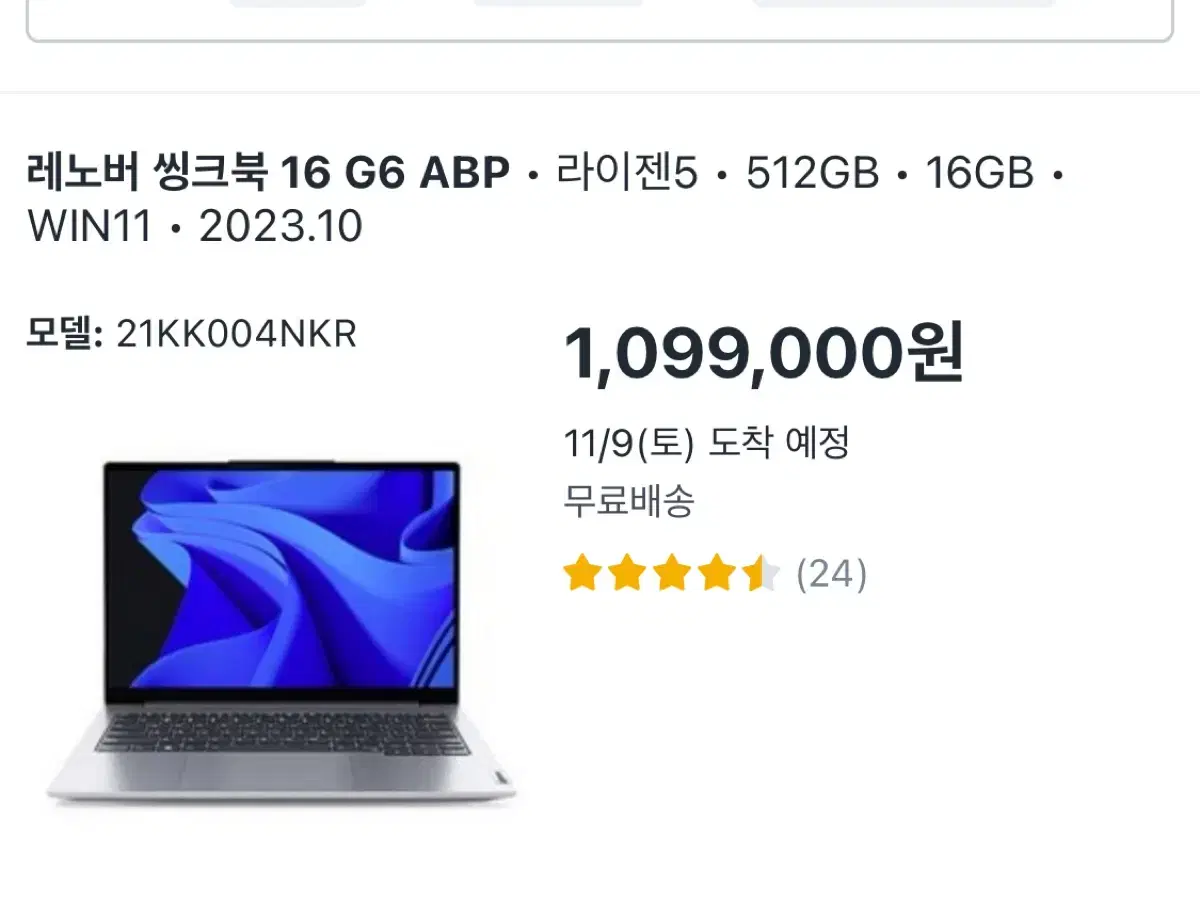Click the 16GB memory spec
Image resolution: width=1200 pixels, height=901 pixels.
tap(979, 175)
